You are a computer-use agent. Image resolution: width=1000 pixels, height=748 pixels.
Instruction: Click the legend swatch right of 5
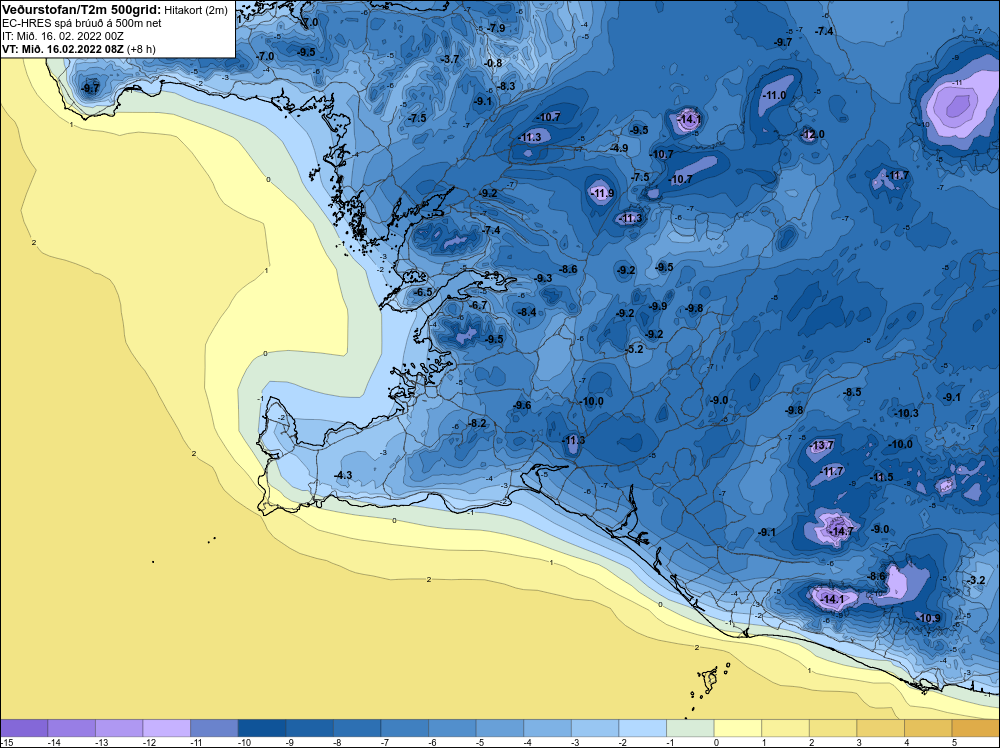976,728
